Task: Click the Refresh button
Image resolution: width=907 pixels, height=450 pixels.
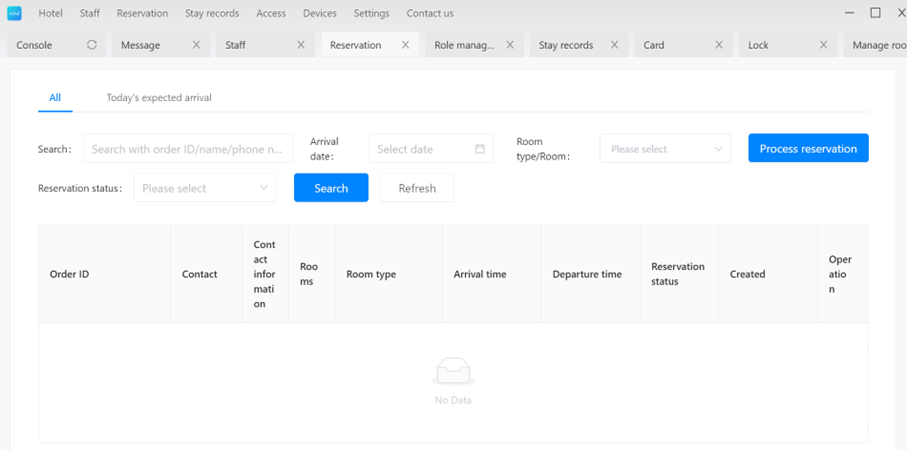Action: point(417,188)
